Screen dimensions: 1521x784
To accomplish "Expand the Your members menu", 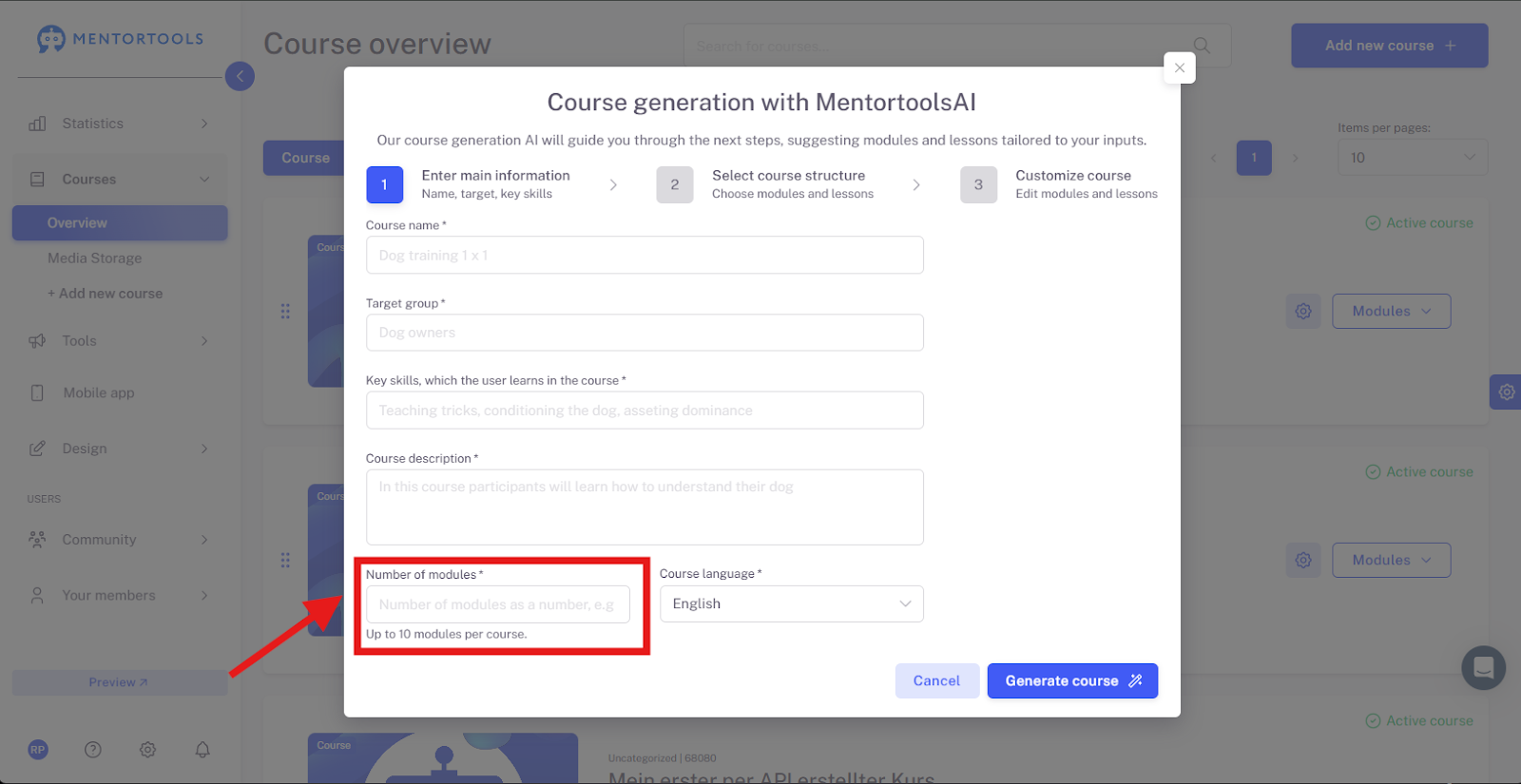I will 204,596.
